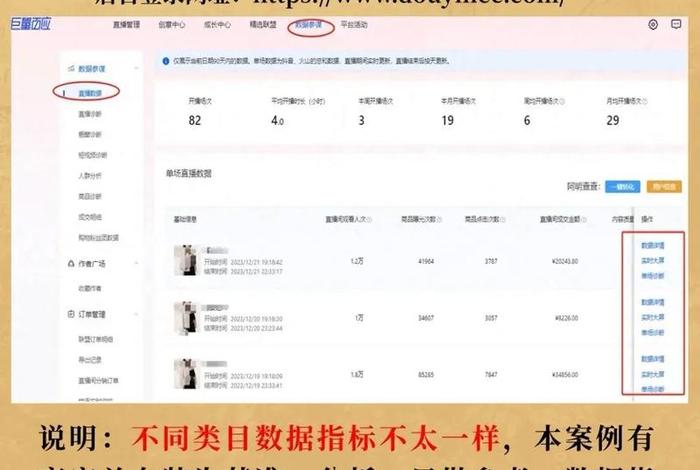Open the target icon in top-right header

pyautogui.click(x=653, y=25)
